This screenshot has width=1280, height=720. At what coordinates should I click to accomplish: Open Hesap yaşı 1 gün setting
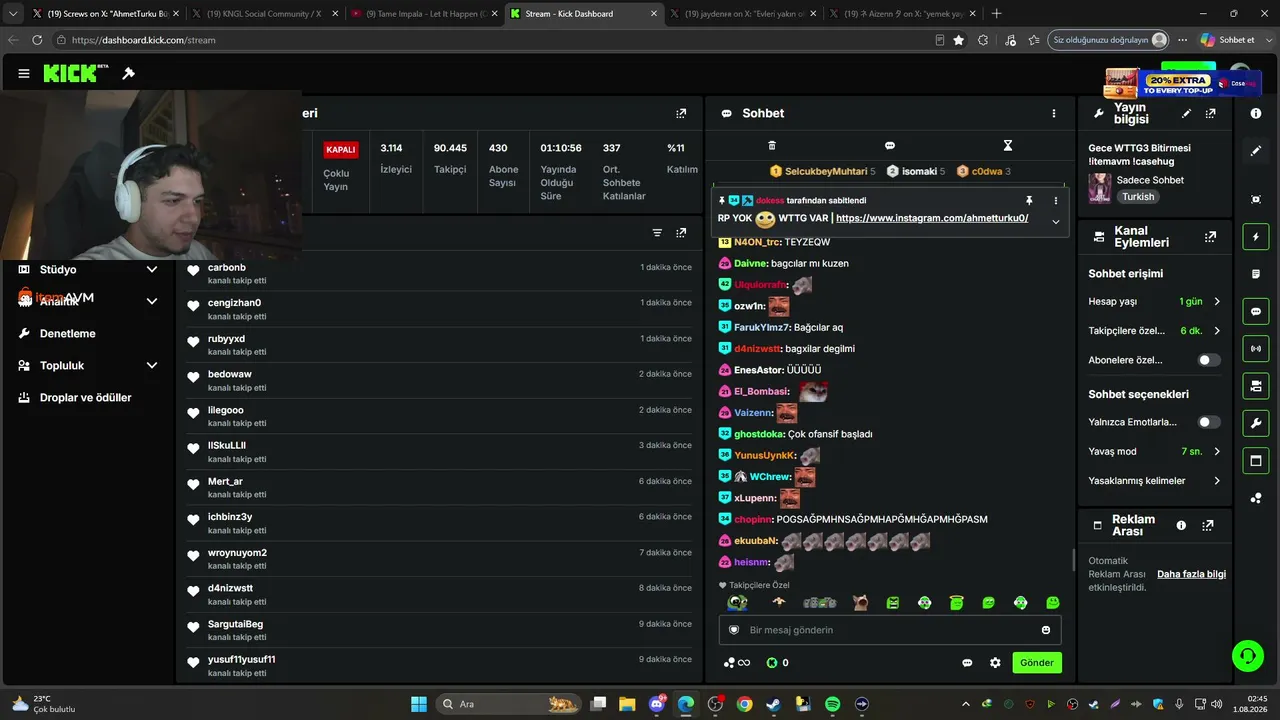point(1154,301)
